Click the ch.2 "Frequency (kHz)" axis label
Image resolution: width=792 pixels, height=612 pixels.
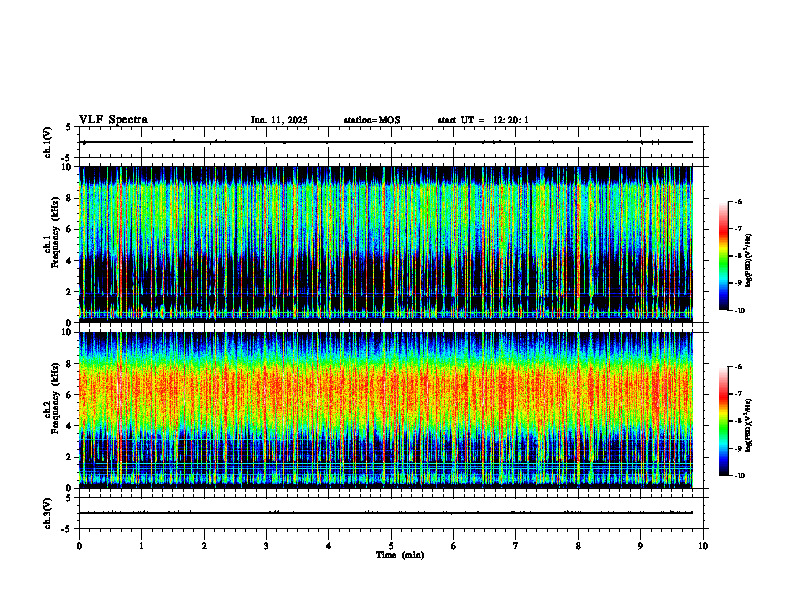point(55,398)
